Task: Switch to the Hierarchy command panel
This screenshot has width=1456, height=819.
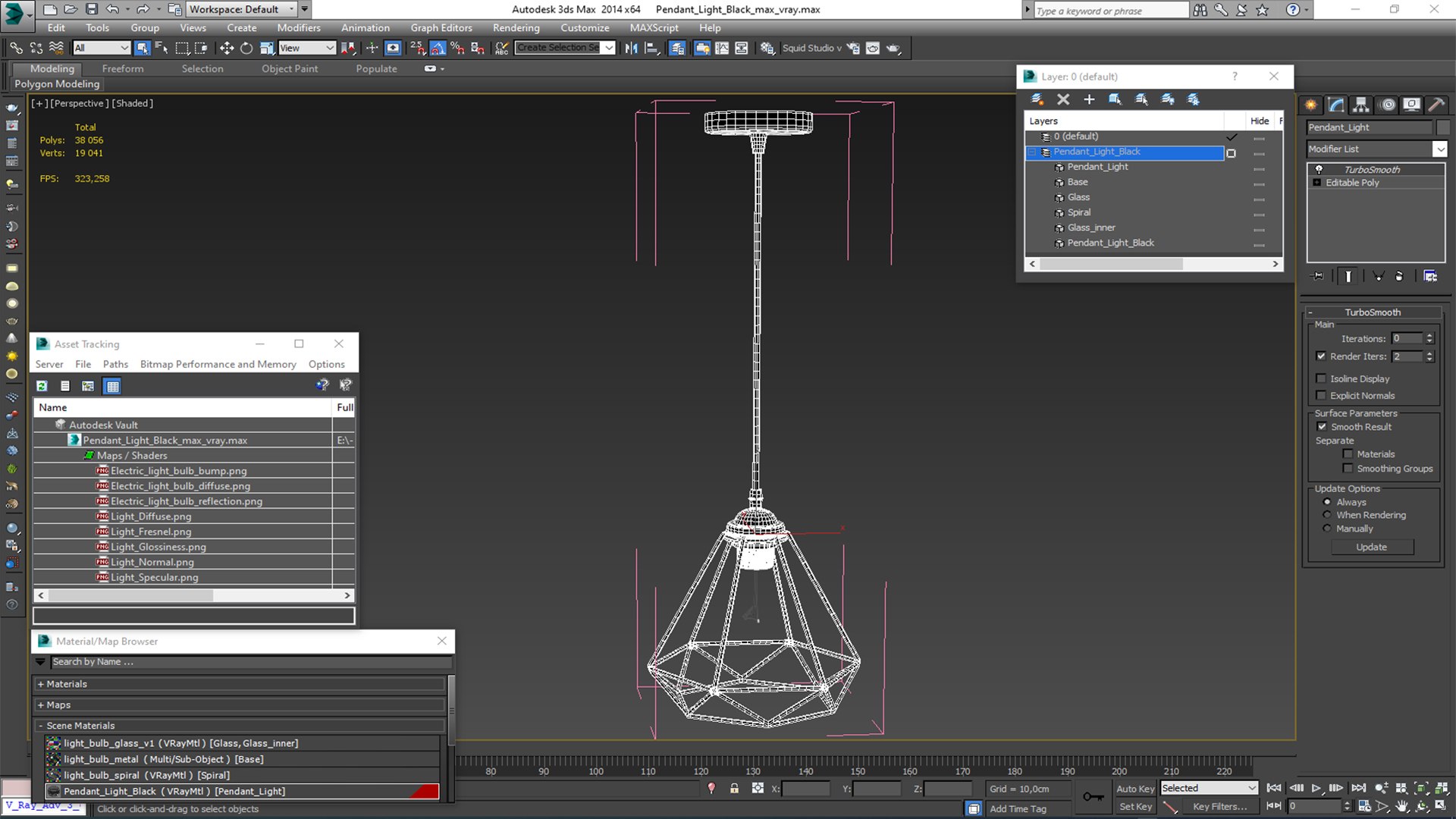Action: click(x=1361, y=105)
